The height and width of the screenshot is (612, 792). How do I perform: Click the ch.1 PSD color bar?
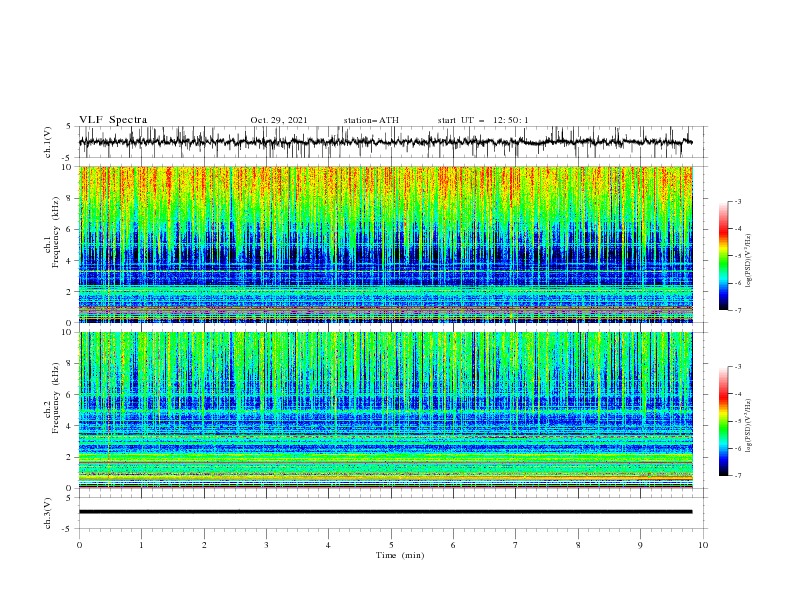tap(723, 256)
